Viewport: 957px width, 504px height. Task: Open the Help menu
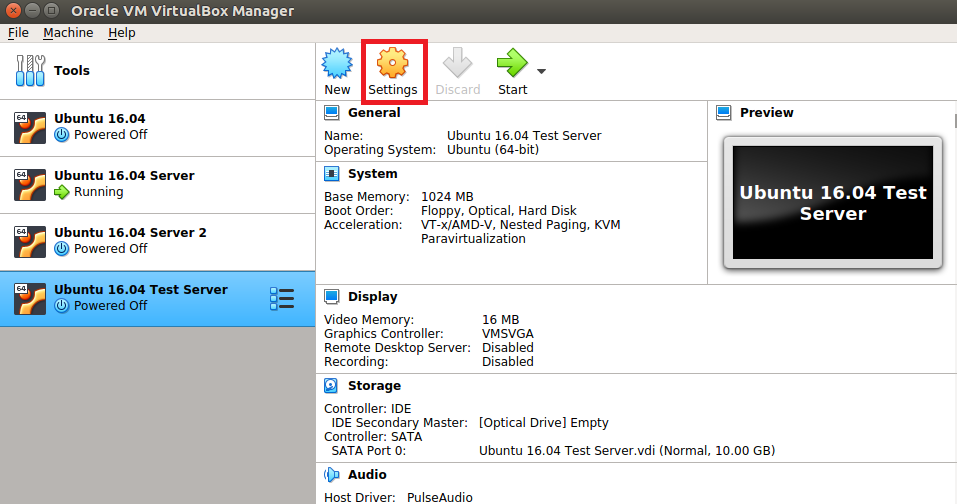click(121, 33)
